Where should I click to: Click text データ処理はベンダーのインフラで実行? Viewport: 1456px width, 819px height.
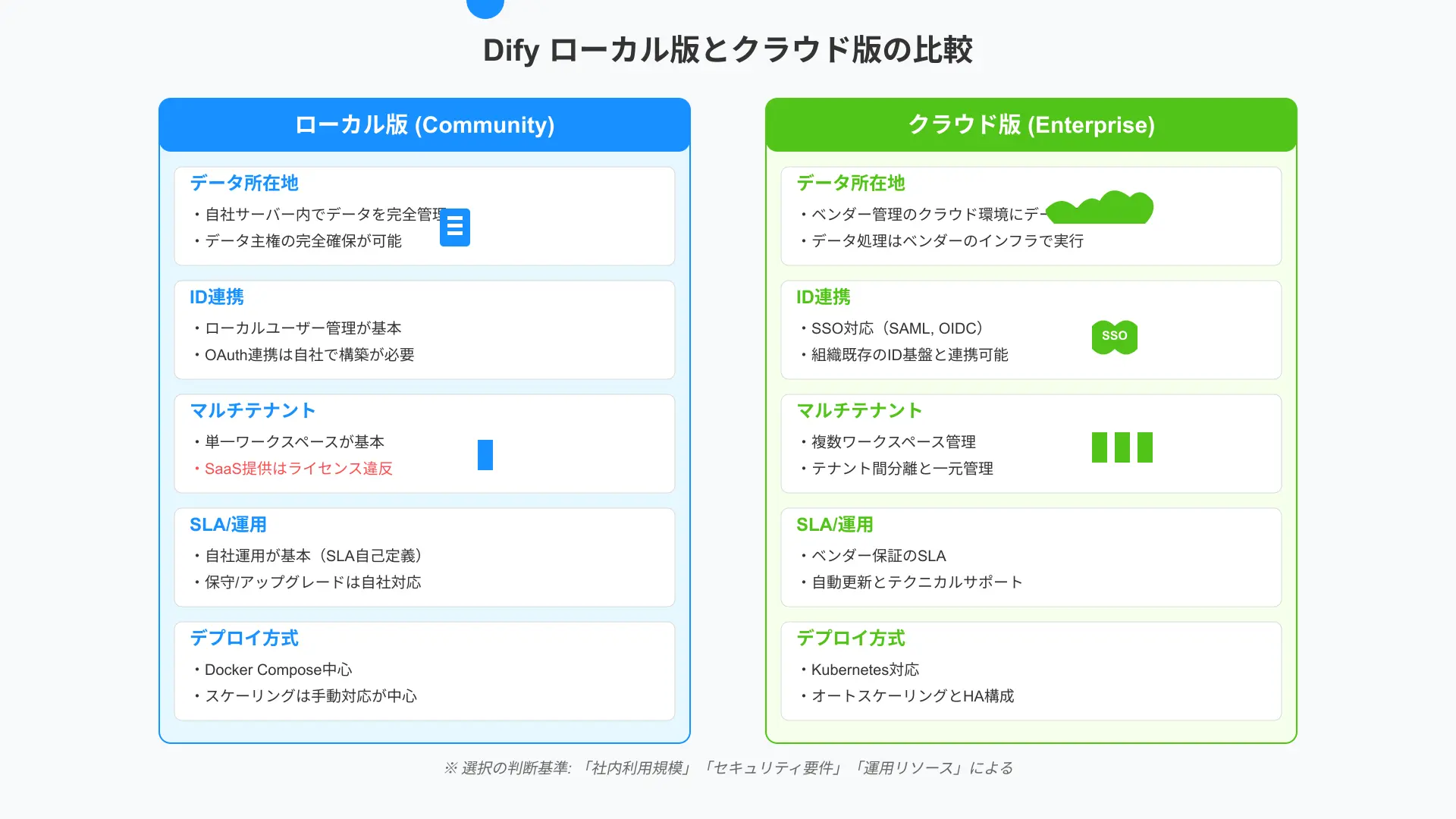point(941,241)
